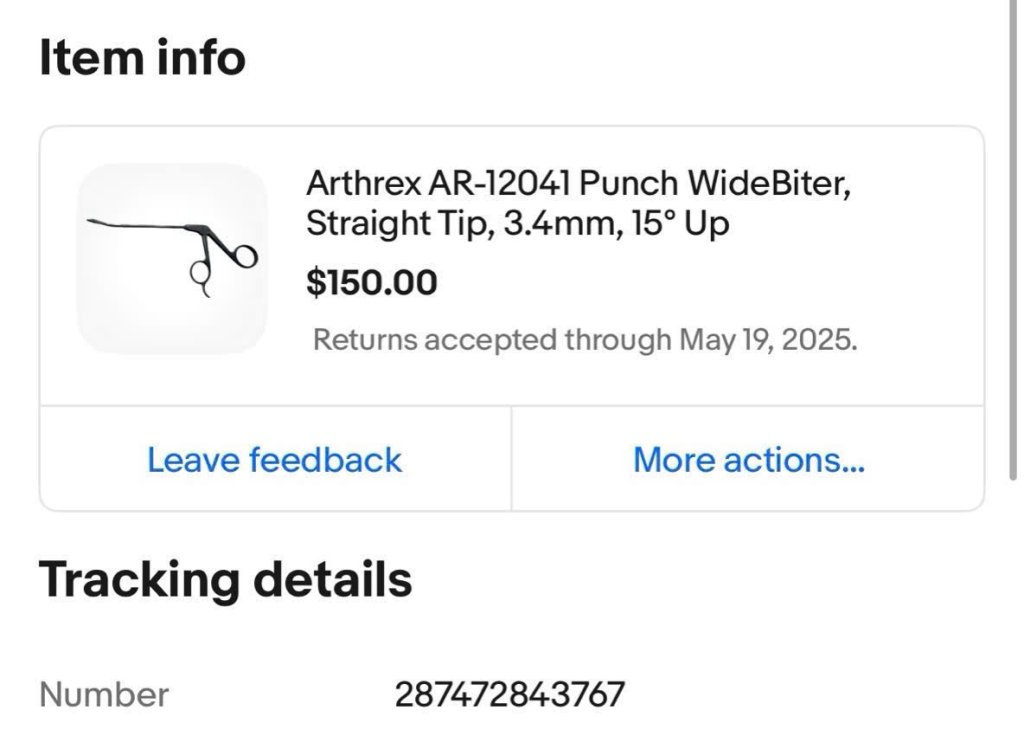The image size is (1024, 736).
Task: Select Leave feedback
Action: 274,460
